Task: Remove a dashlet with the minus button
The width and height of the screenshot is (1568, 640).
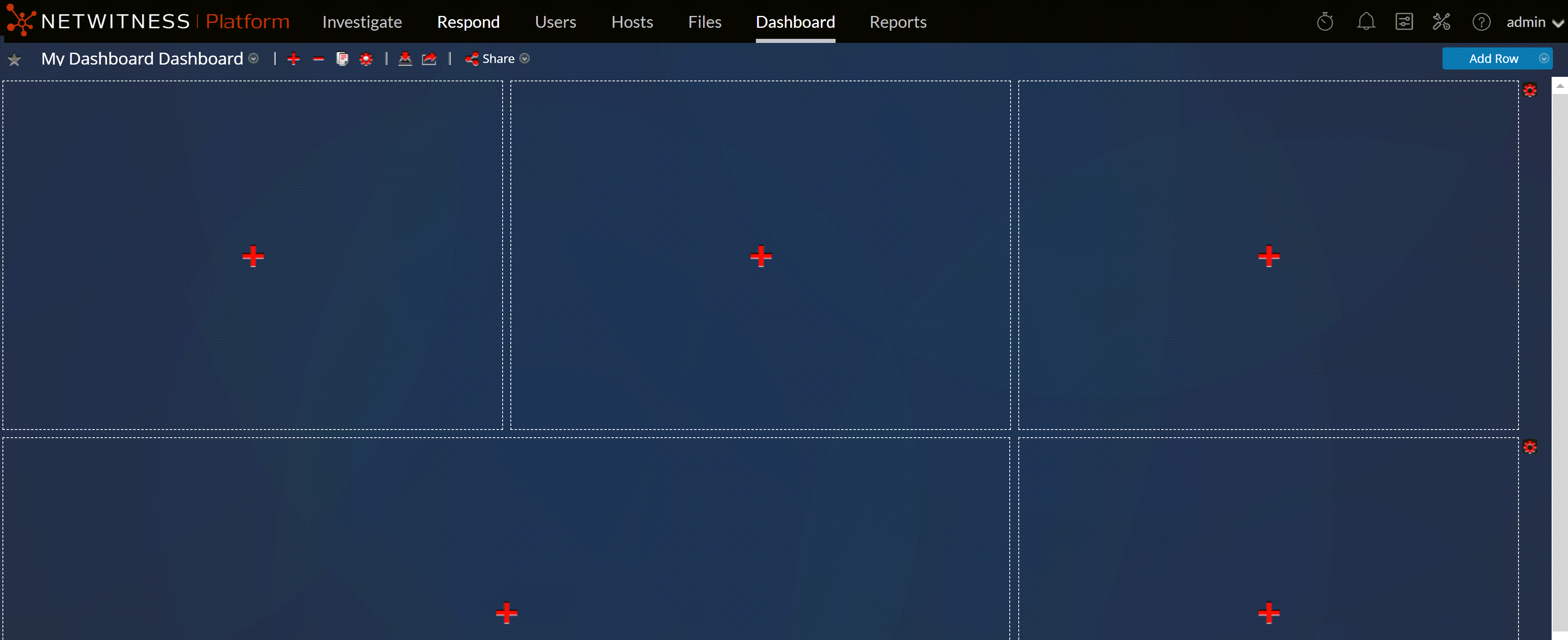Action: 318,58
